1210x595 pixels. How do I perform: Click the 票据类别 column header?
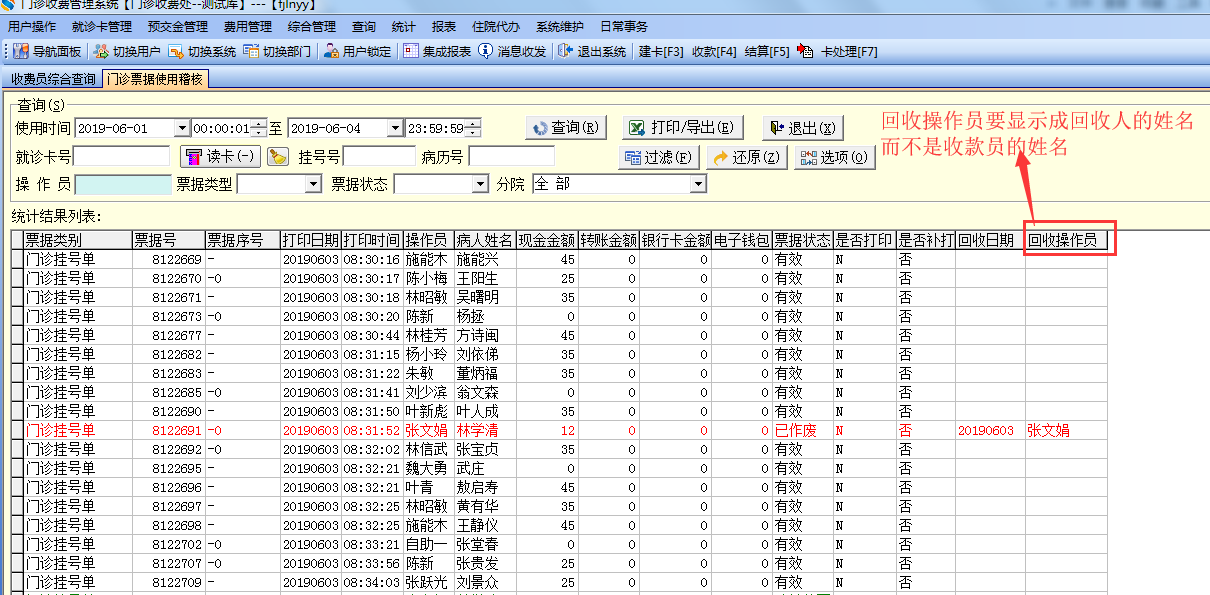(x=78, y=240)
